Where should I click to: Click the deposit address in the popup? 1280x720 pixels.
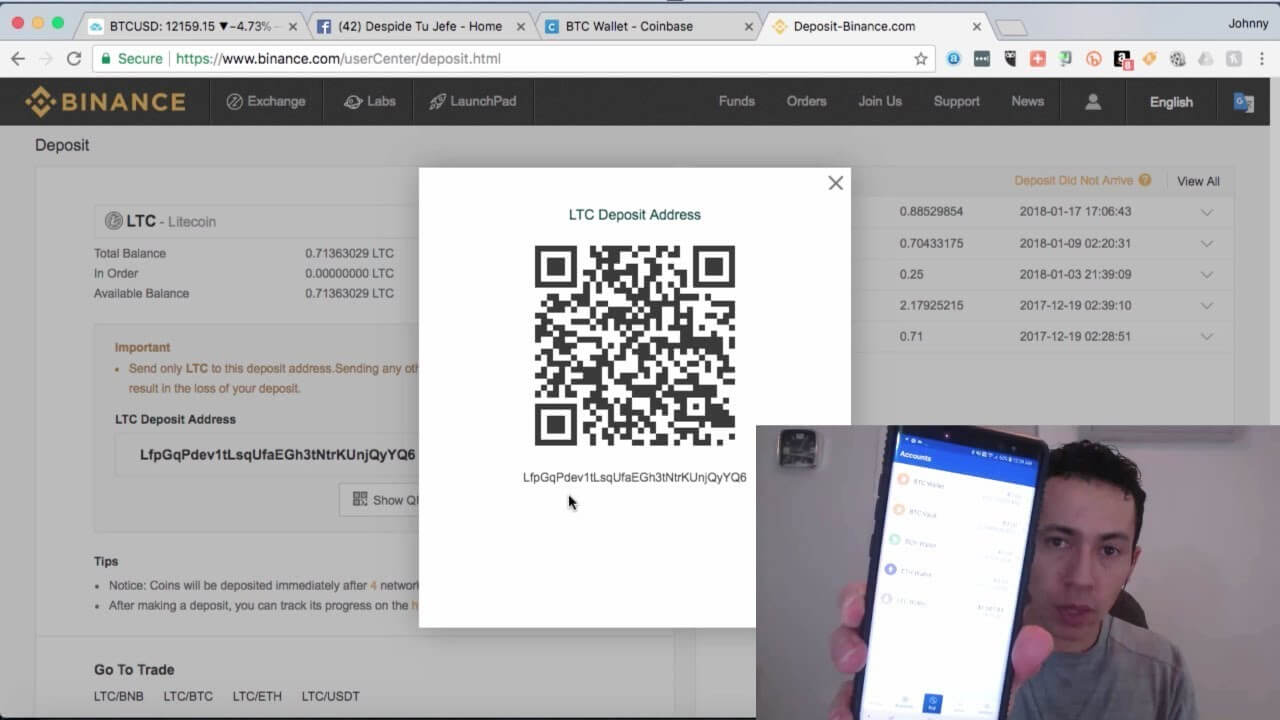(x=634, y=477)
